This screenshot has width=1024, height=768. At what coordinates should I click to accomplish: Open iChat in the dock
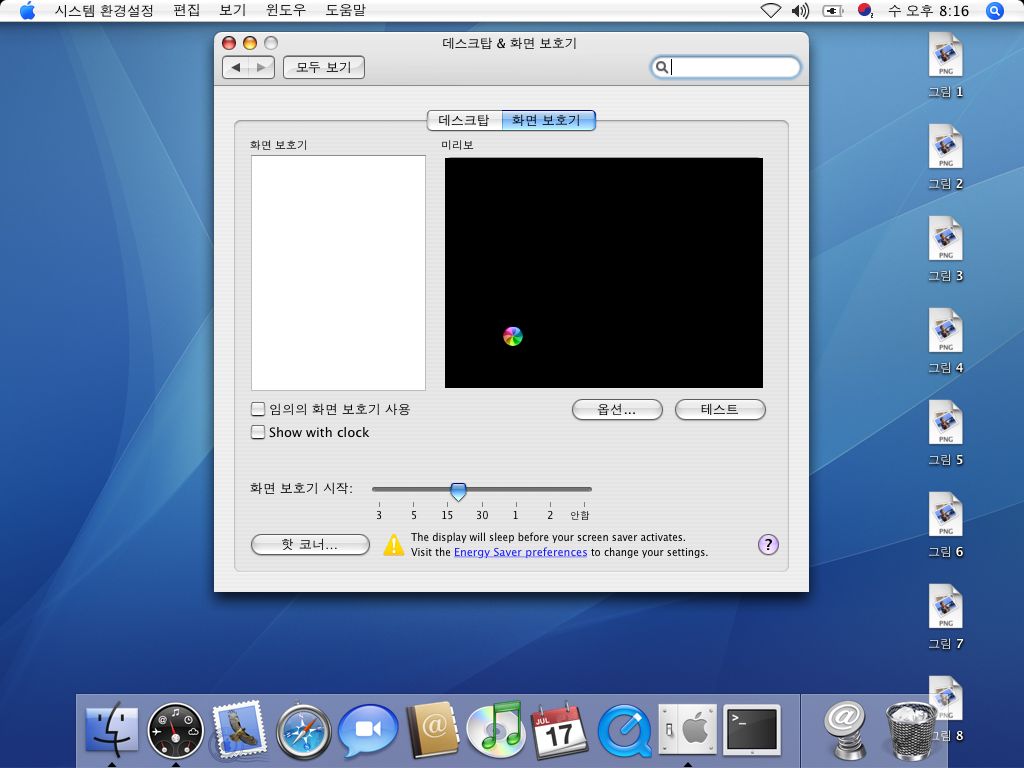pyautogui.click(x=368, y=732)
